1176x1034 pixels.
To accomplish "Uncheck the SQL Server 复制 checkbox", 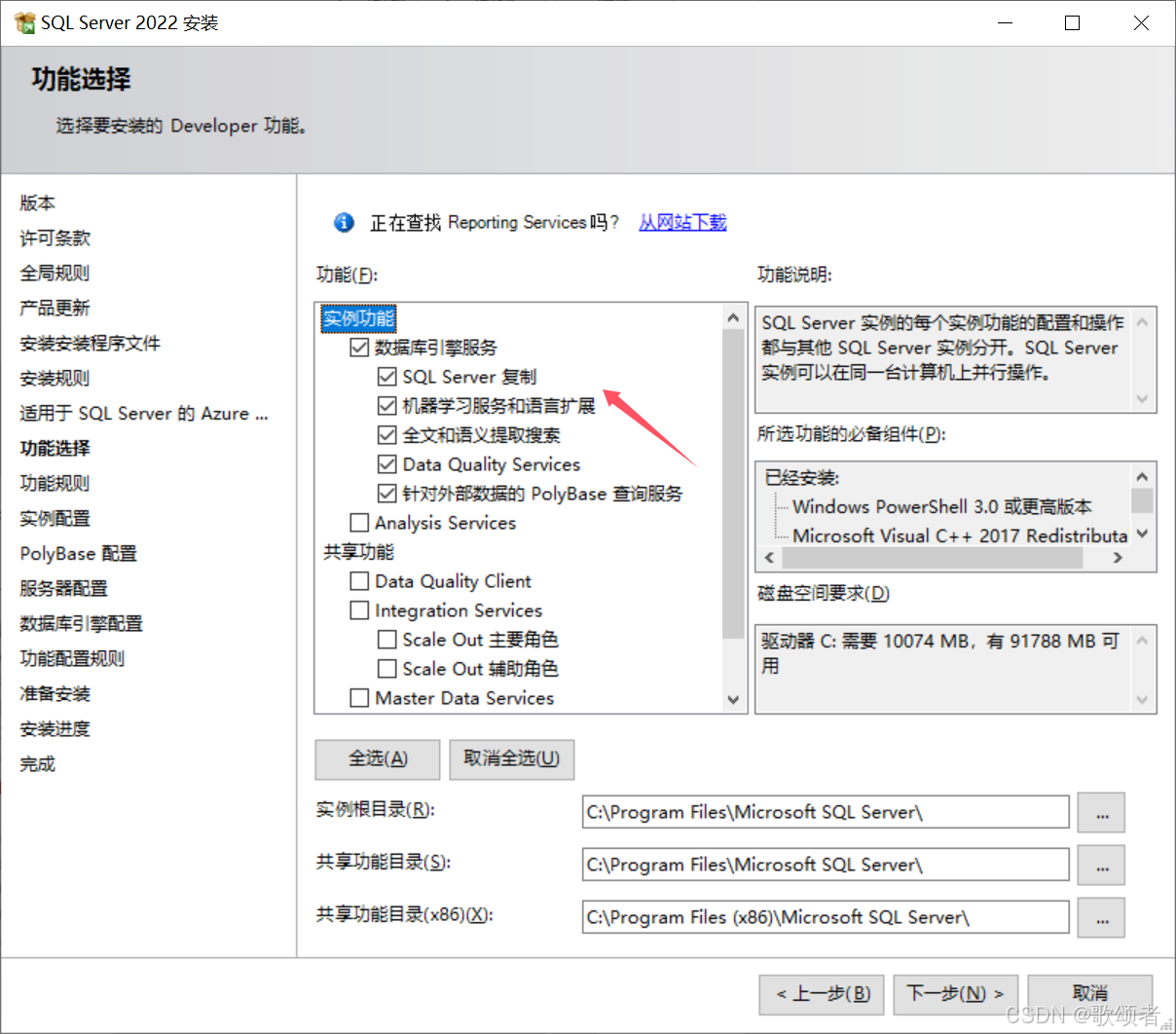I will point(386,377).
